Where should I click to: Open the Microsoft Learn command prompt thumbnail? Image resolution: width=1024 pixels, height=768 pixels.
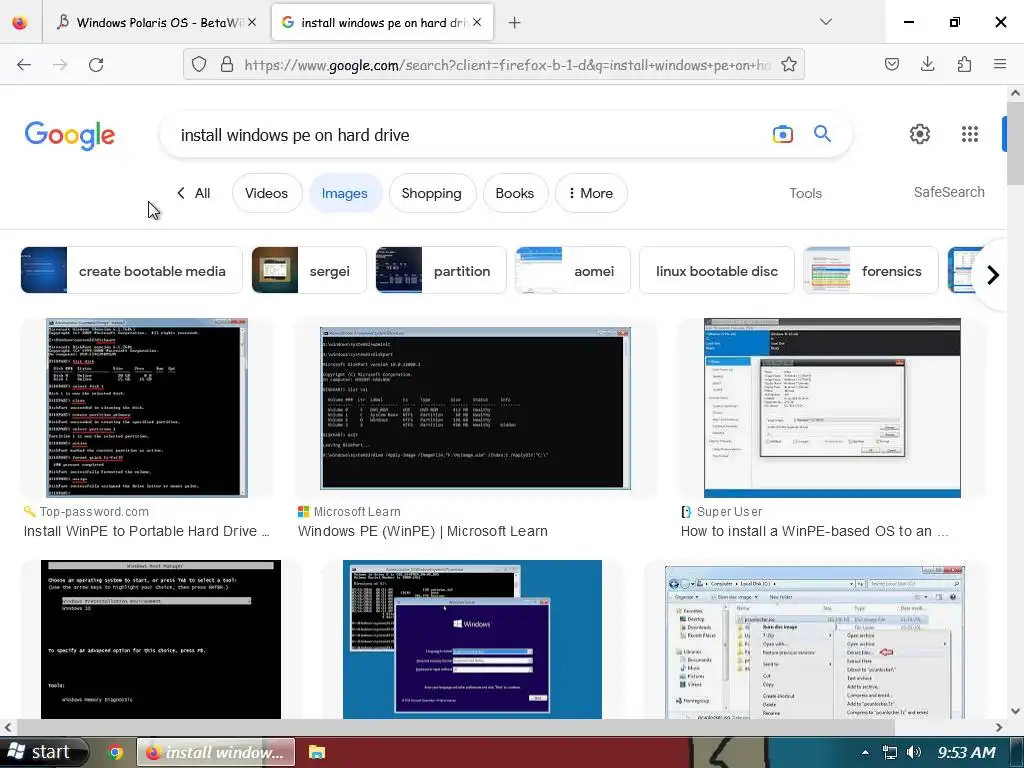(x=475, y=408)
